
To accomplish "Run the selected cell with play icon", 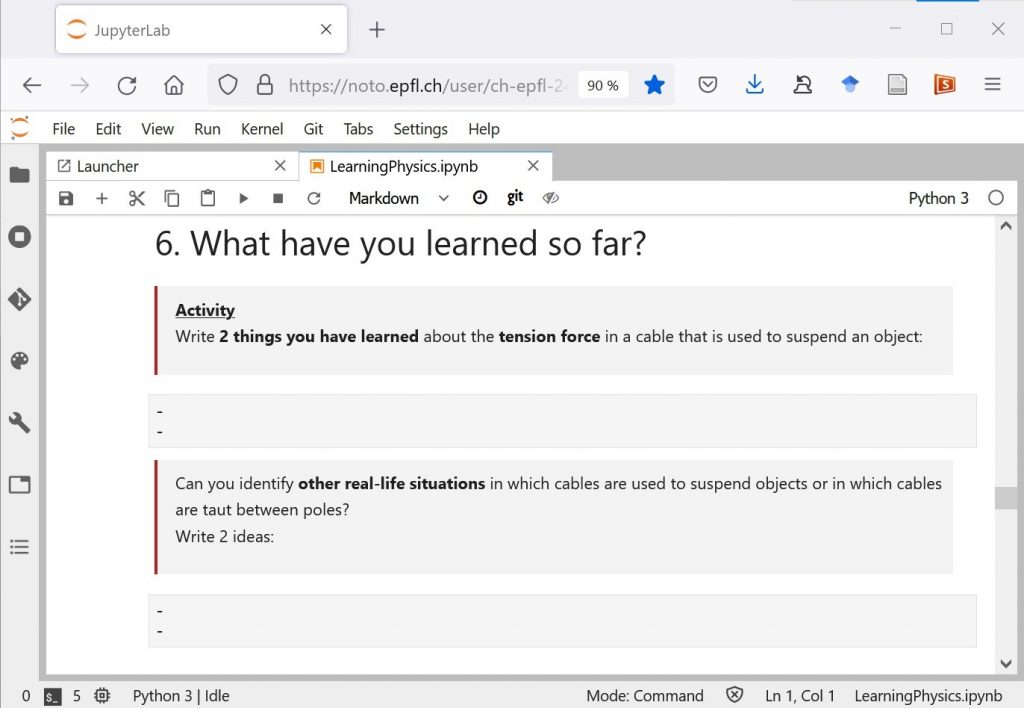I will tap(243, 198).
